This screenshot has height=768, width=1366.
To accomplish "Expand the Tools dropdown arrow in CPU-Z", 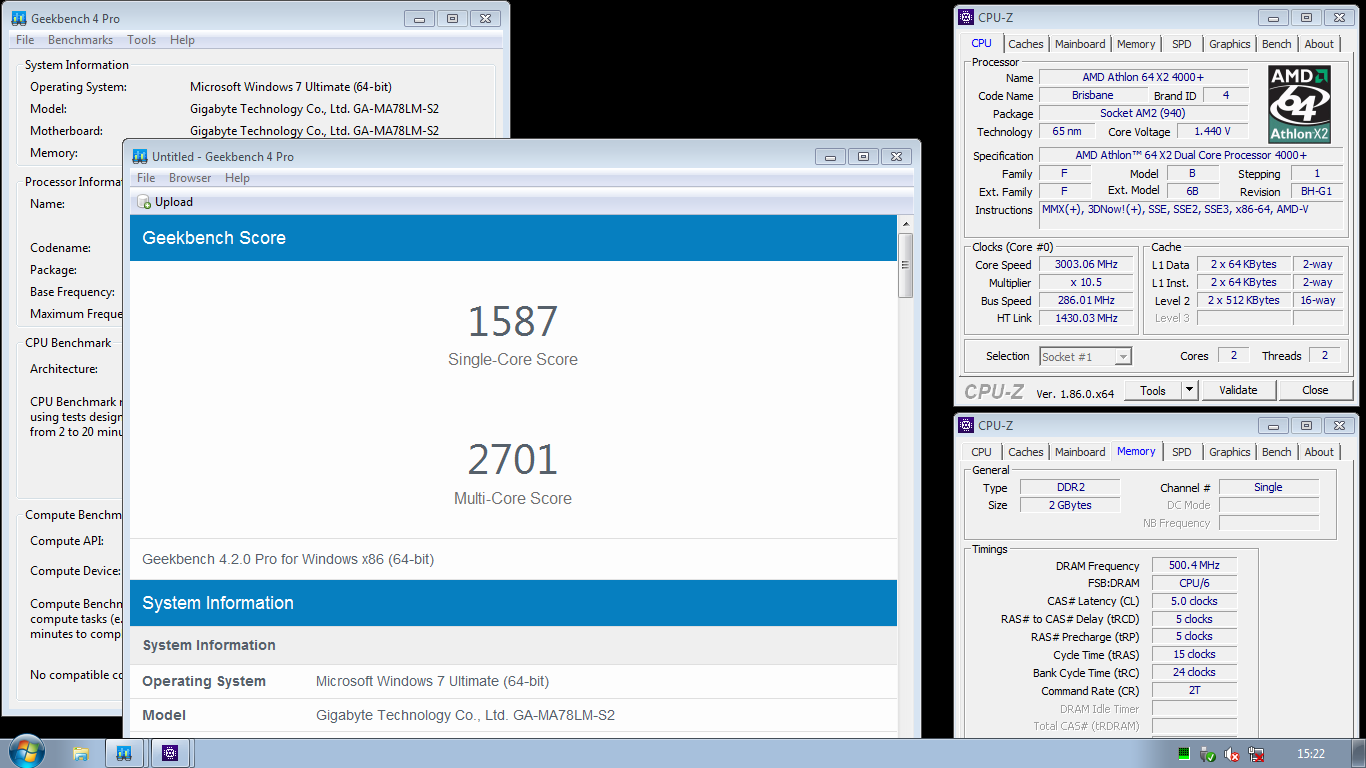I will tap(1189, 390).
